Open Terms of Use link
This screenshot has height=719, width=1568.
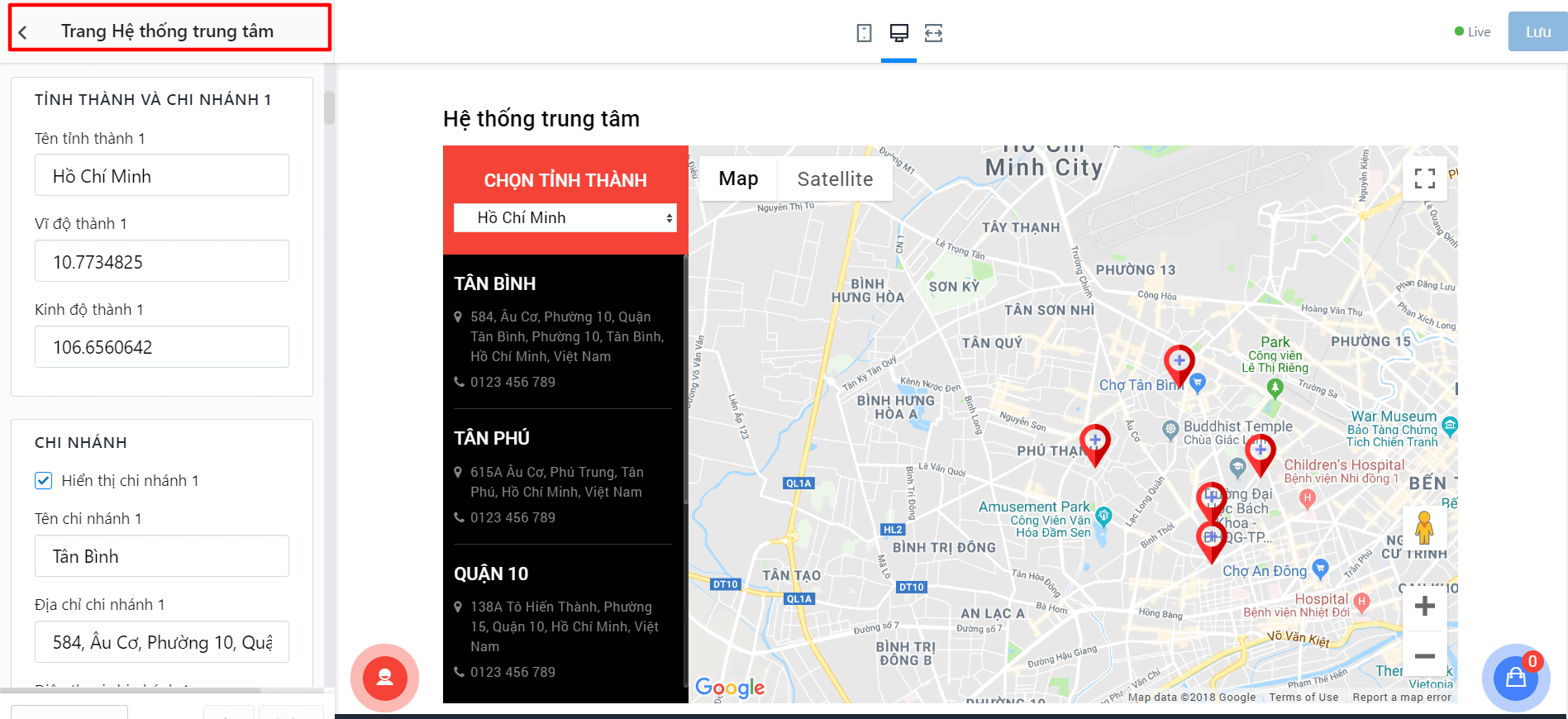[x=1303, y=697]
